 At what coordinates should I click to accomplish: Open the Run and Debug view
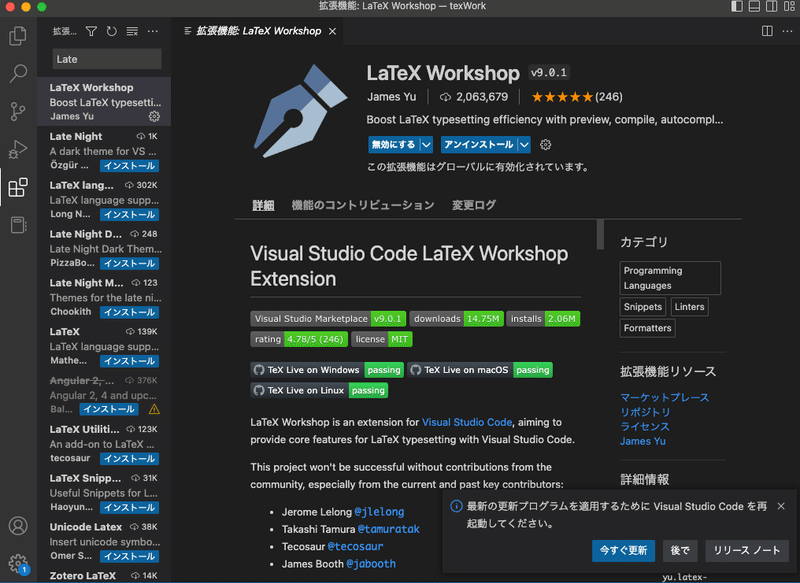tap(18, 150)
